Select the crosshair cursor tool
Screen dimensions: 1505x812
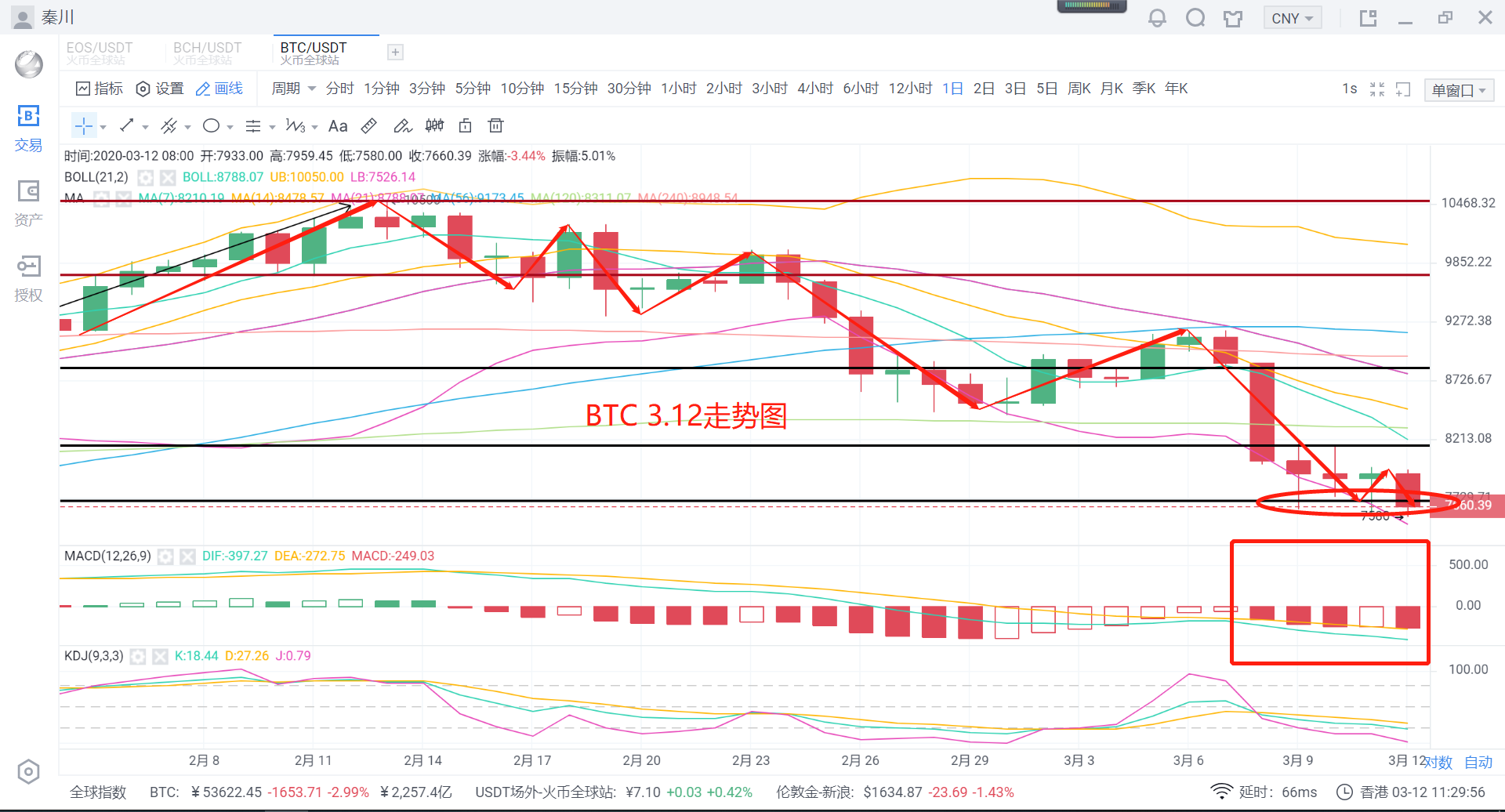click(84, 126)
